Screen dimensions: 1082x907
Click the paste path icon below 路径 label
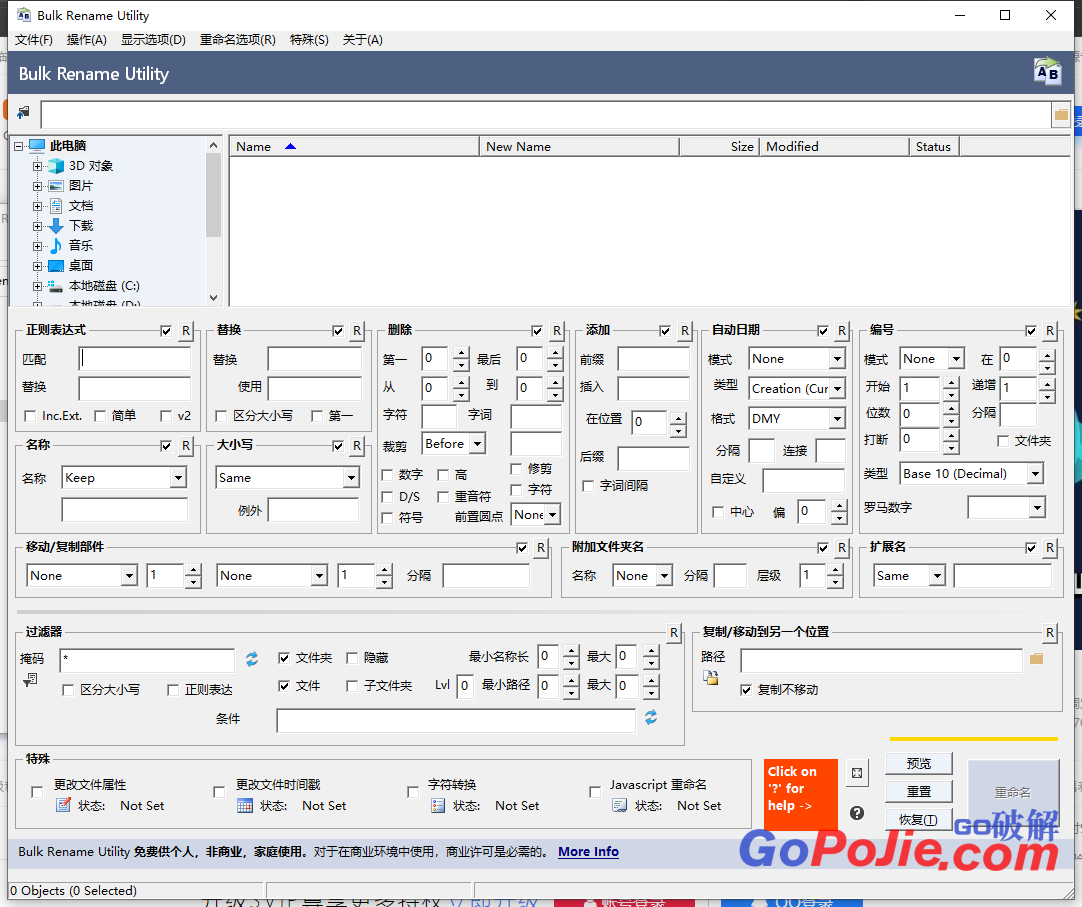(x=711, y=678)
